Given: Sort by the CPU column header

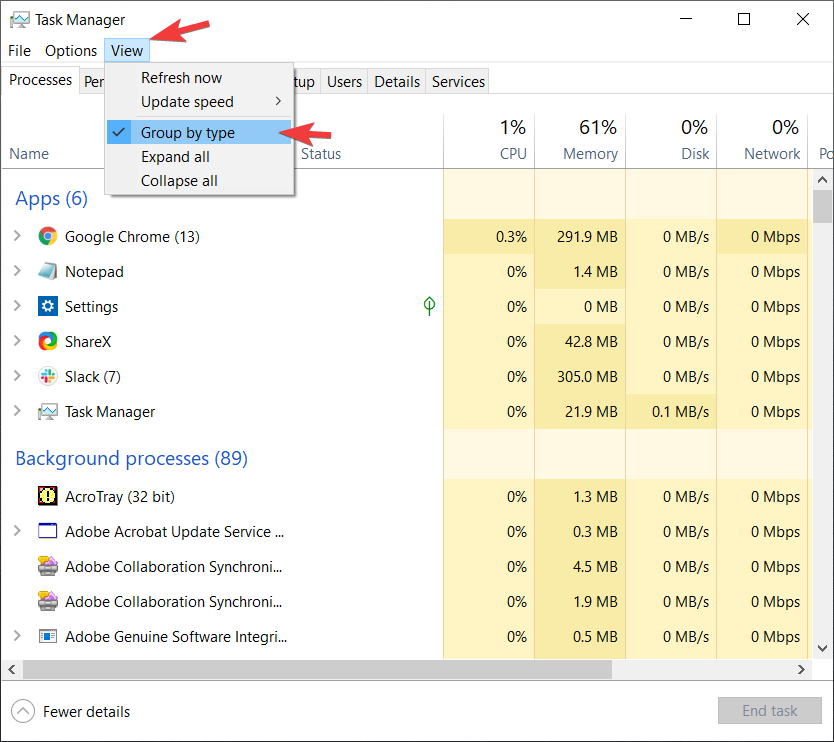Looking at the screenshot, I should (x=489, y=141).
